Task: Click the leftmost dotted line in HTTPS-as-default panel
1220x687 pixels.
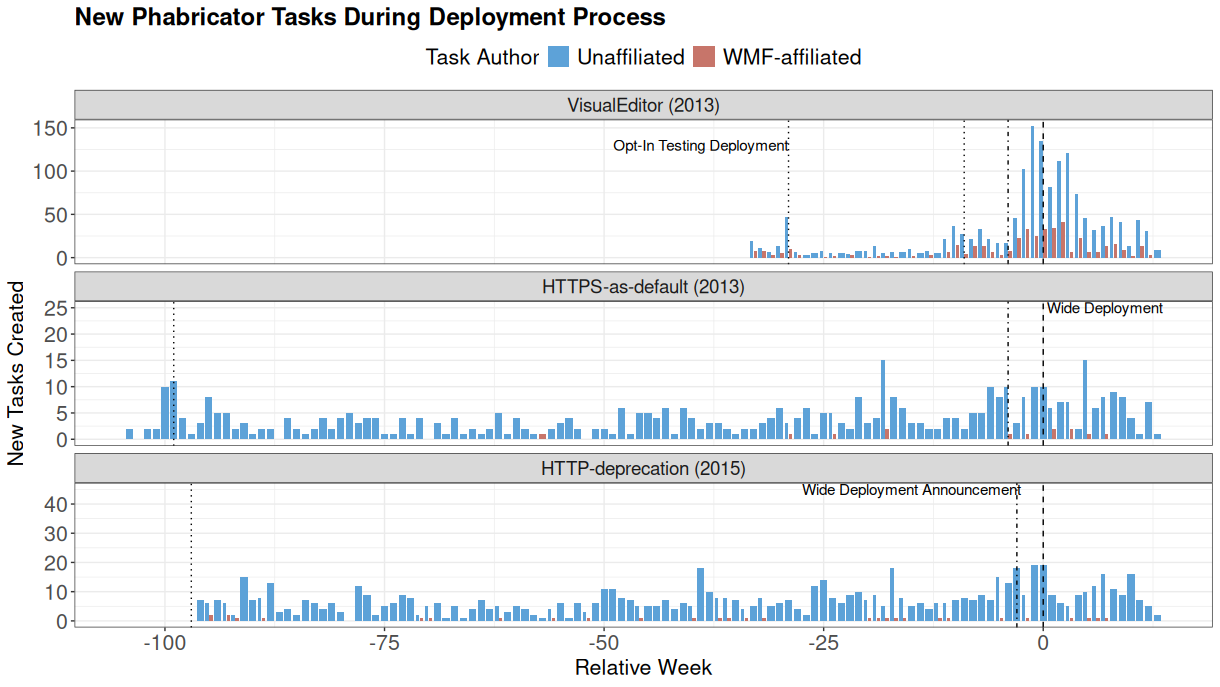Action: click(174, 372)
